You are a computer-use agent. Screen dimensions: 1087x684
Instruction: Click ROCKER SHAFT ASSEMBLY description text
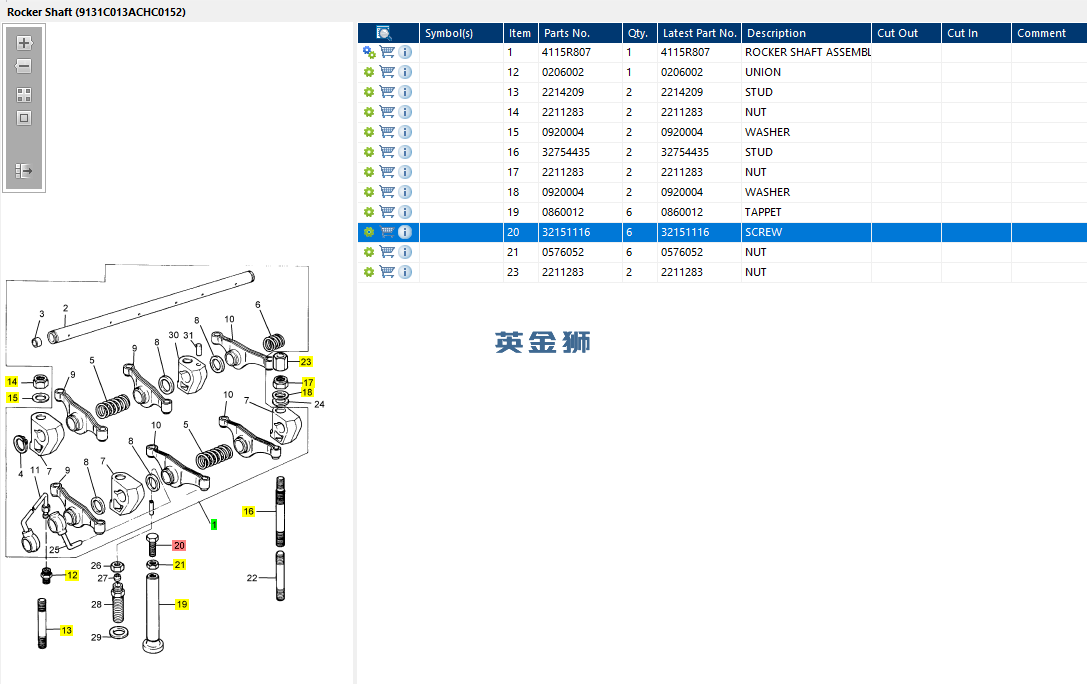[x=808, y=52]
